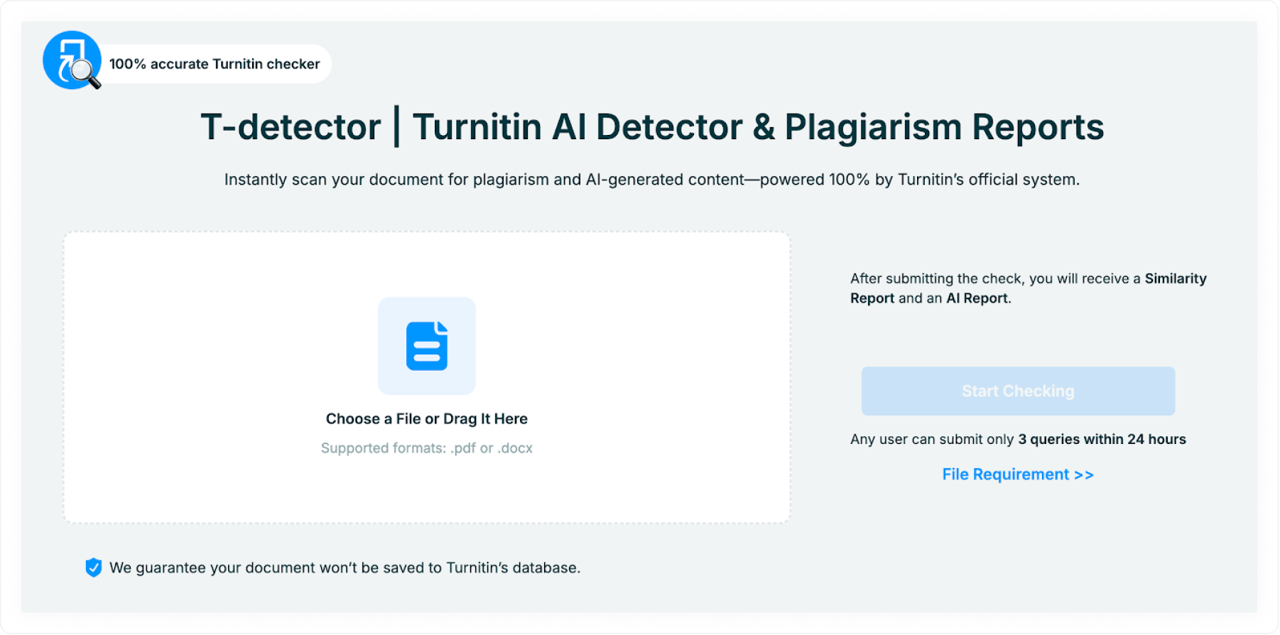
Task: Click the '100% accurate Turnitin checker' badge
Action: click(x=215, y=63)
